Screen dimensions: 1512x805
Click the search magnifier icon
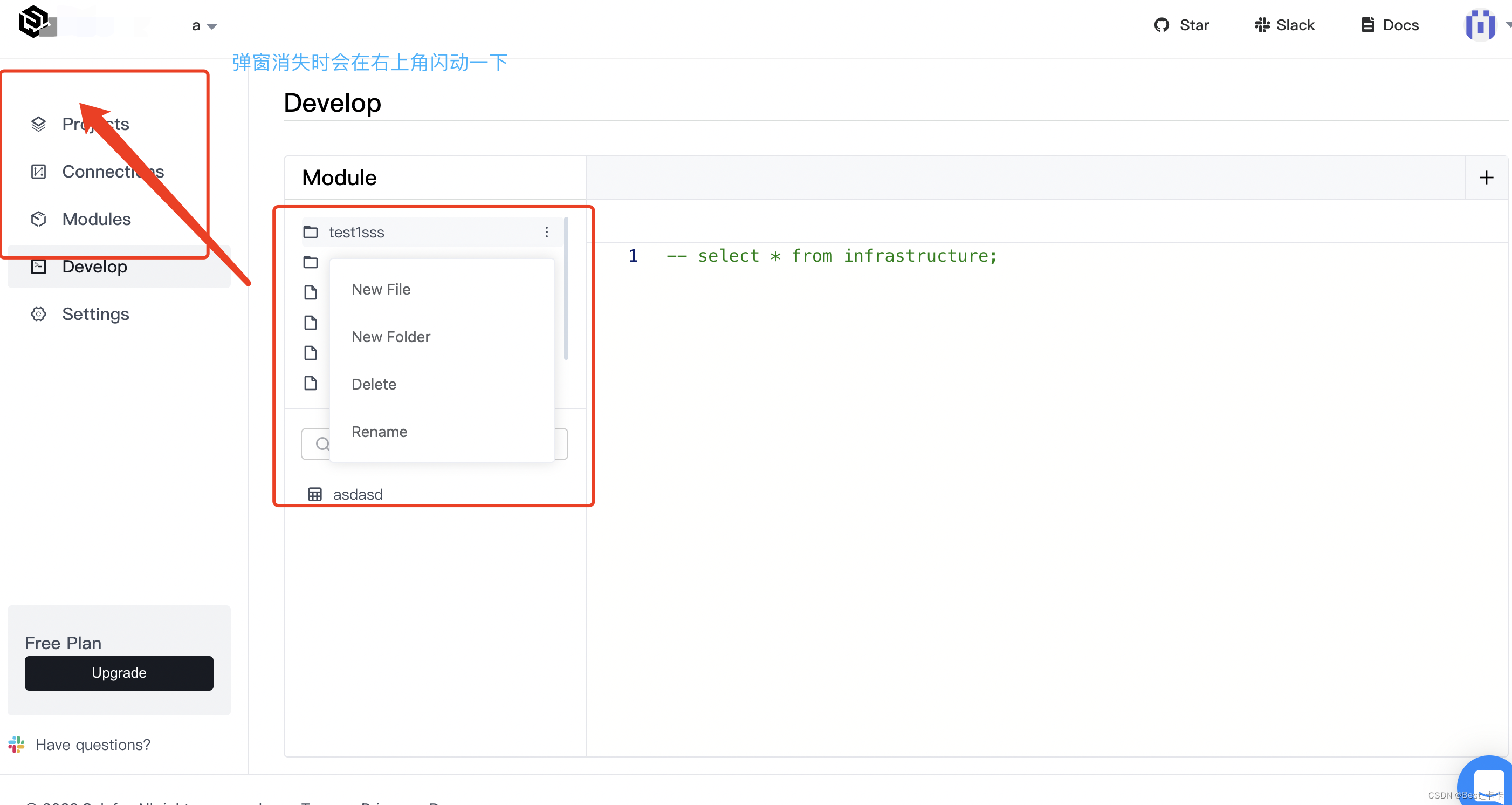[x=322, y=444]
